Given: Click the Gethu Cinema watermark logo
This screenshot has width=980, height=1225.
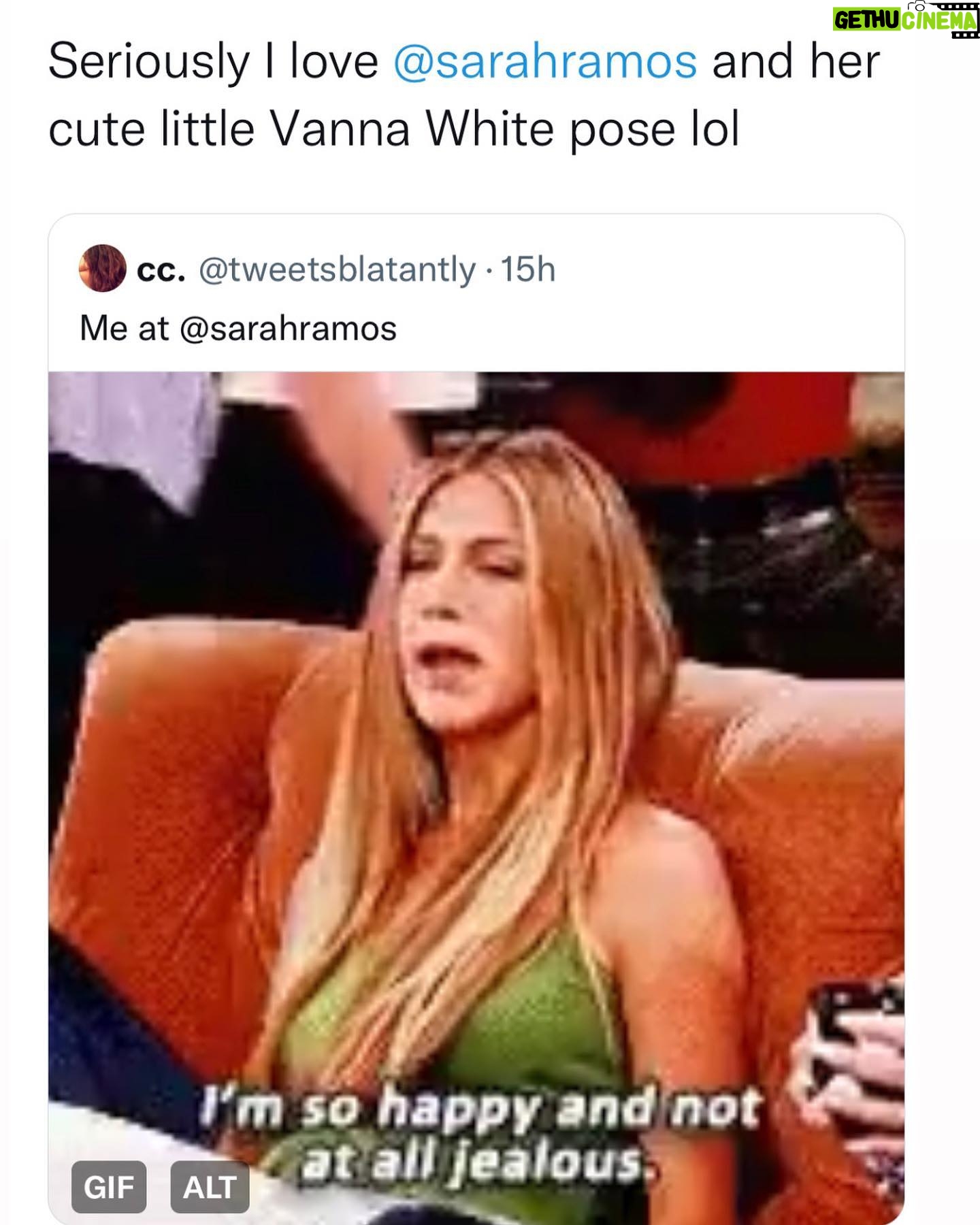Looking at the screenshot, I should 906,20.
